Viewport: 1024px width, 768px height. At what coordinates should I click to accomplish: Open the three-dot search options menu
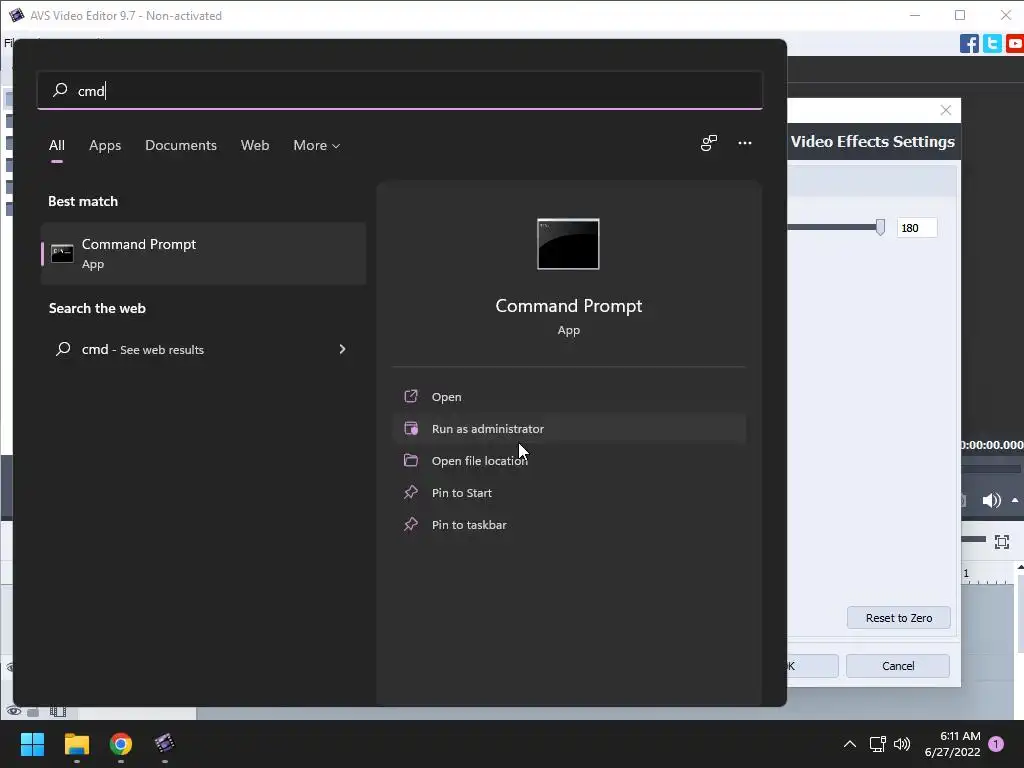point(744,143)
